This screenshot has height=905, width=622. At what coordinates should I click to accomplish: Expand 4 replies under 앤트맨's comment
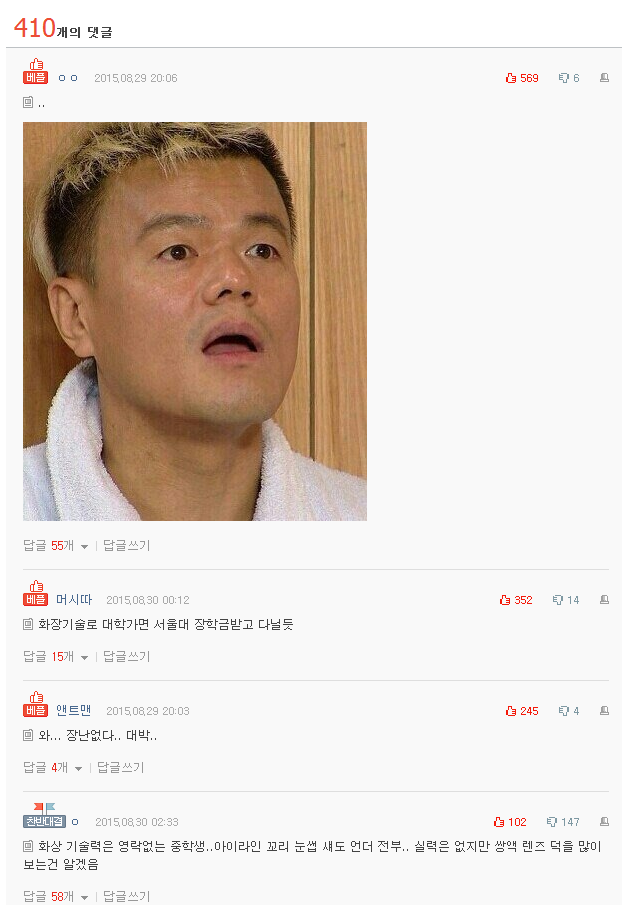click(x=53, y=767)
